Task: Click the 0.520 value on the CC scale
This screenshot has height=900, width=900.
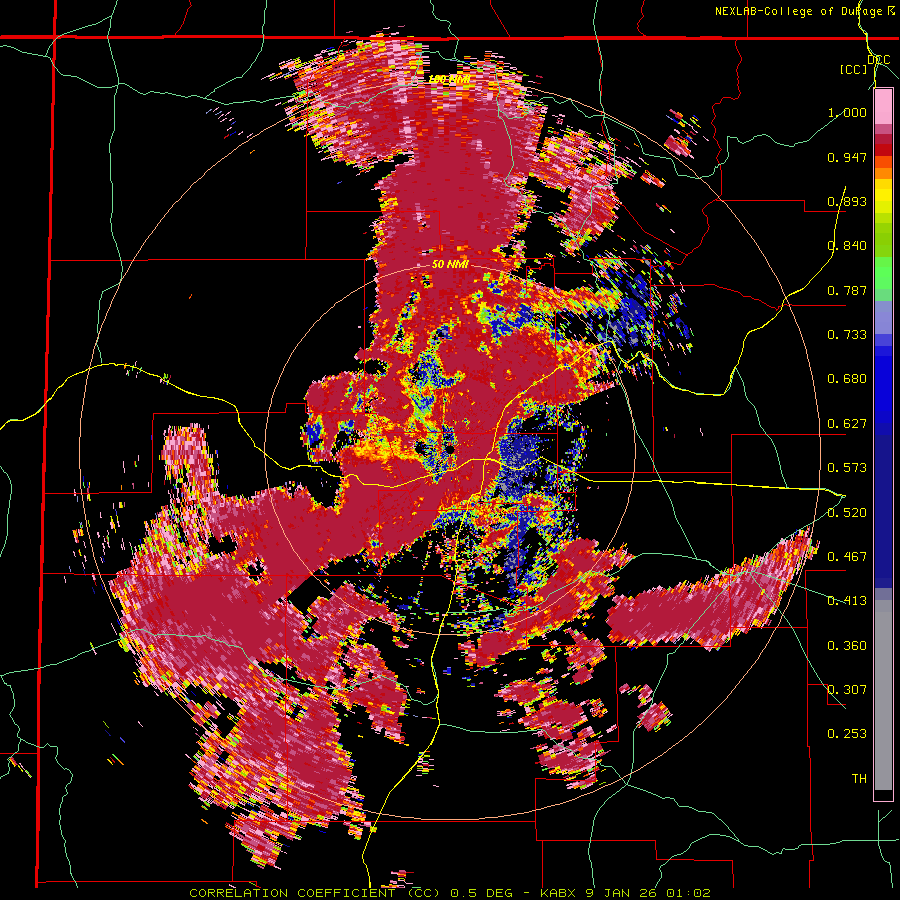Action: pos(847,512)
